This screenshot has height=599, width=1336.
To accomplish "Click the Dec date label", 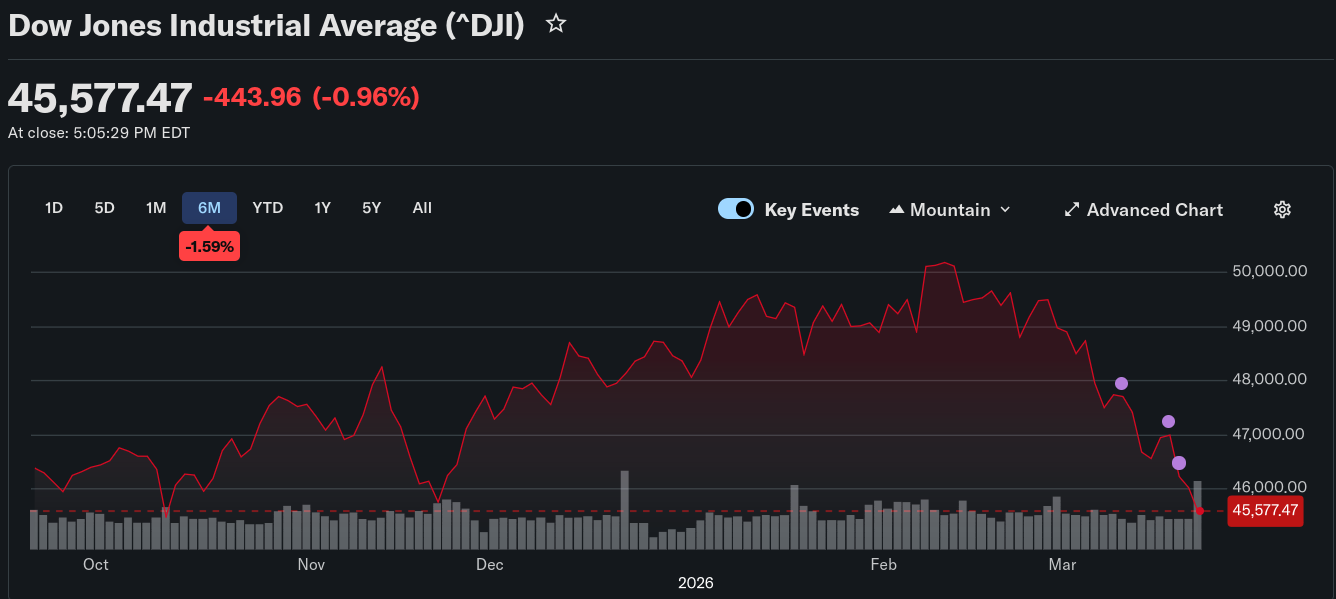I will pos(490,564).
